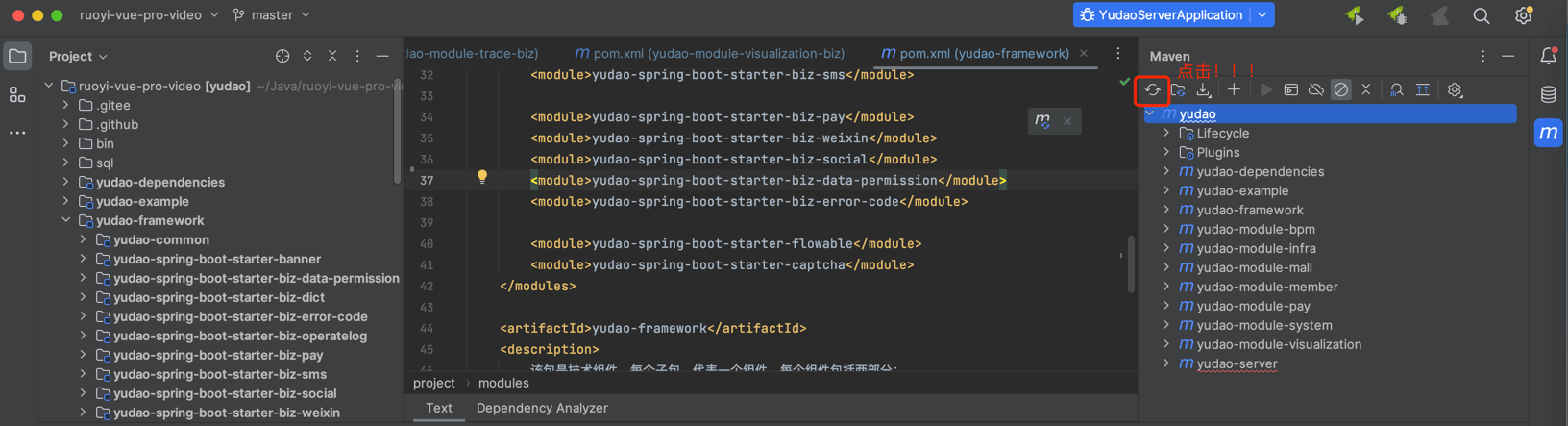1568x426 pixels.
Task: Click the modules breadcrumb
Action: (503, 384)
